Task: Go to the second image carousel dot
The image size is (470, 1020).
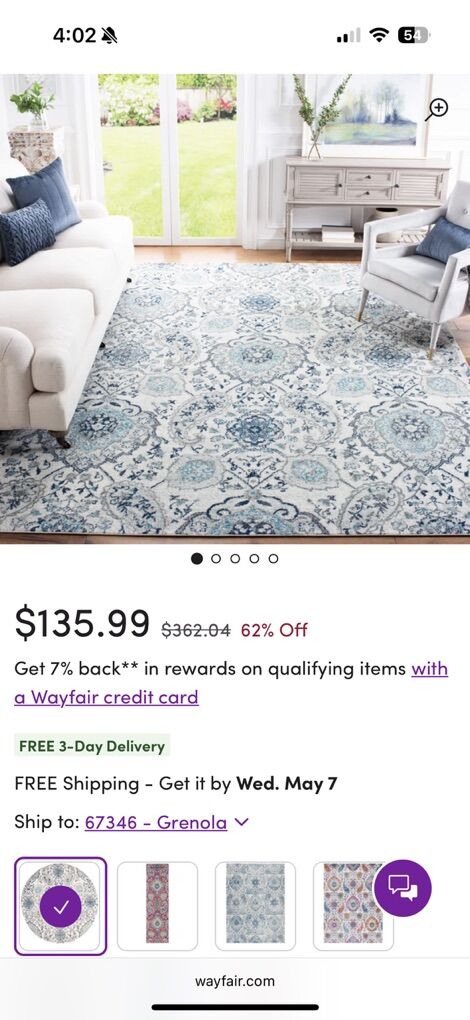Action: 216,558
